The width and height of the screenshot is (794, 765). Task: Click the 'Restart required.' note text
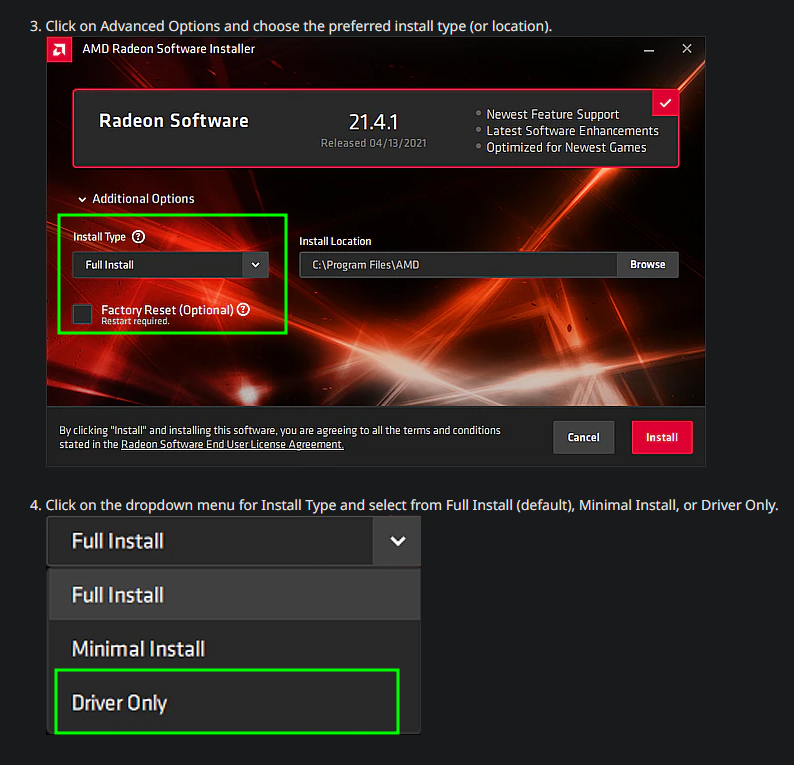(135, 321)
